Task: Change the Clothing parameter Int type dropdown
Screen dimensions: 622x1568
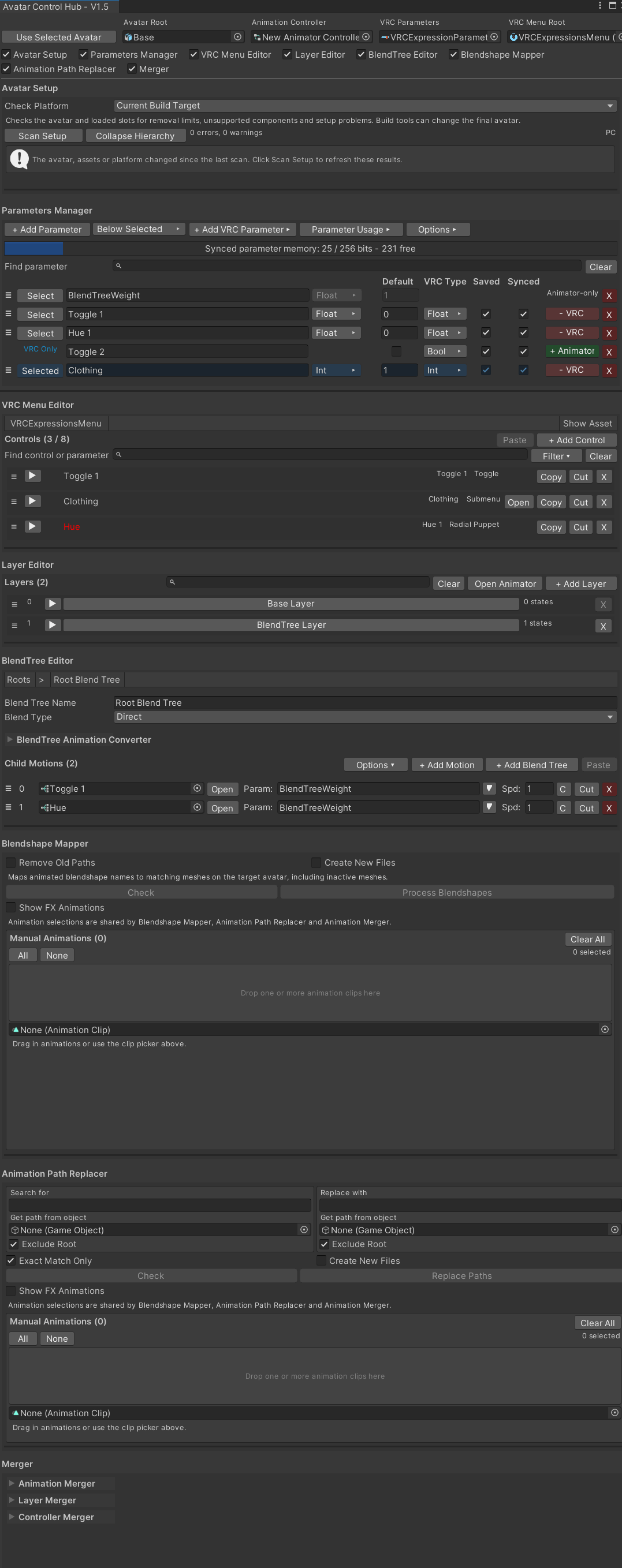Action: (336, 371)
